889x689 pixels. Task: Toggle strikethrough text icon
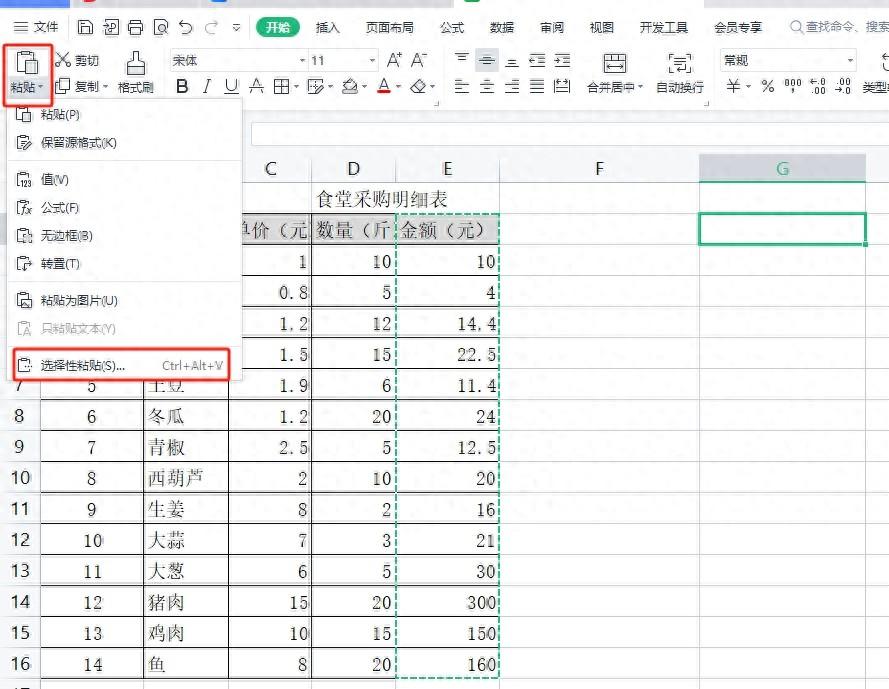point(256,86)
